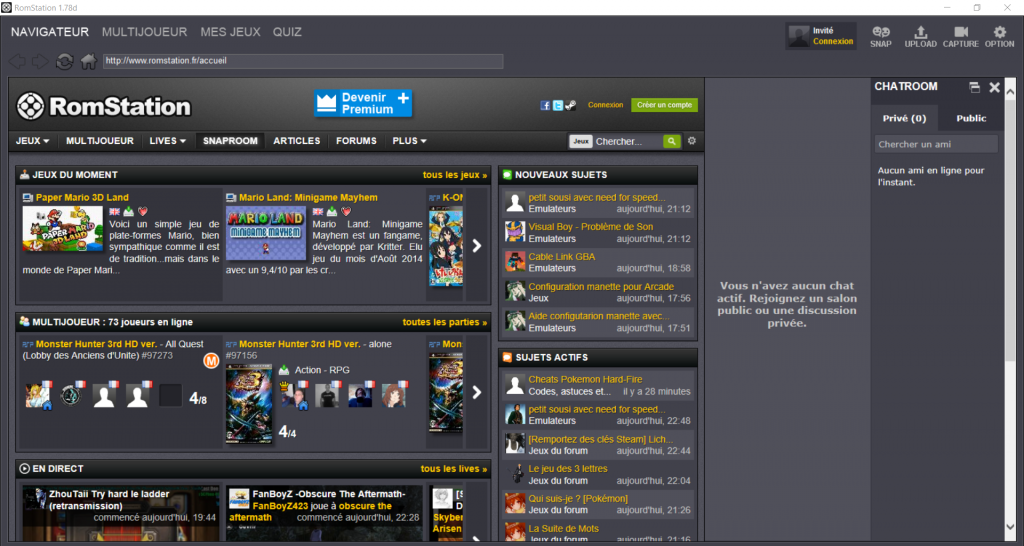
Task: Open the SNAP tool icon
Action: (881, 36)
